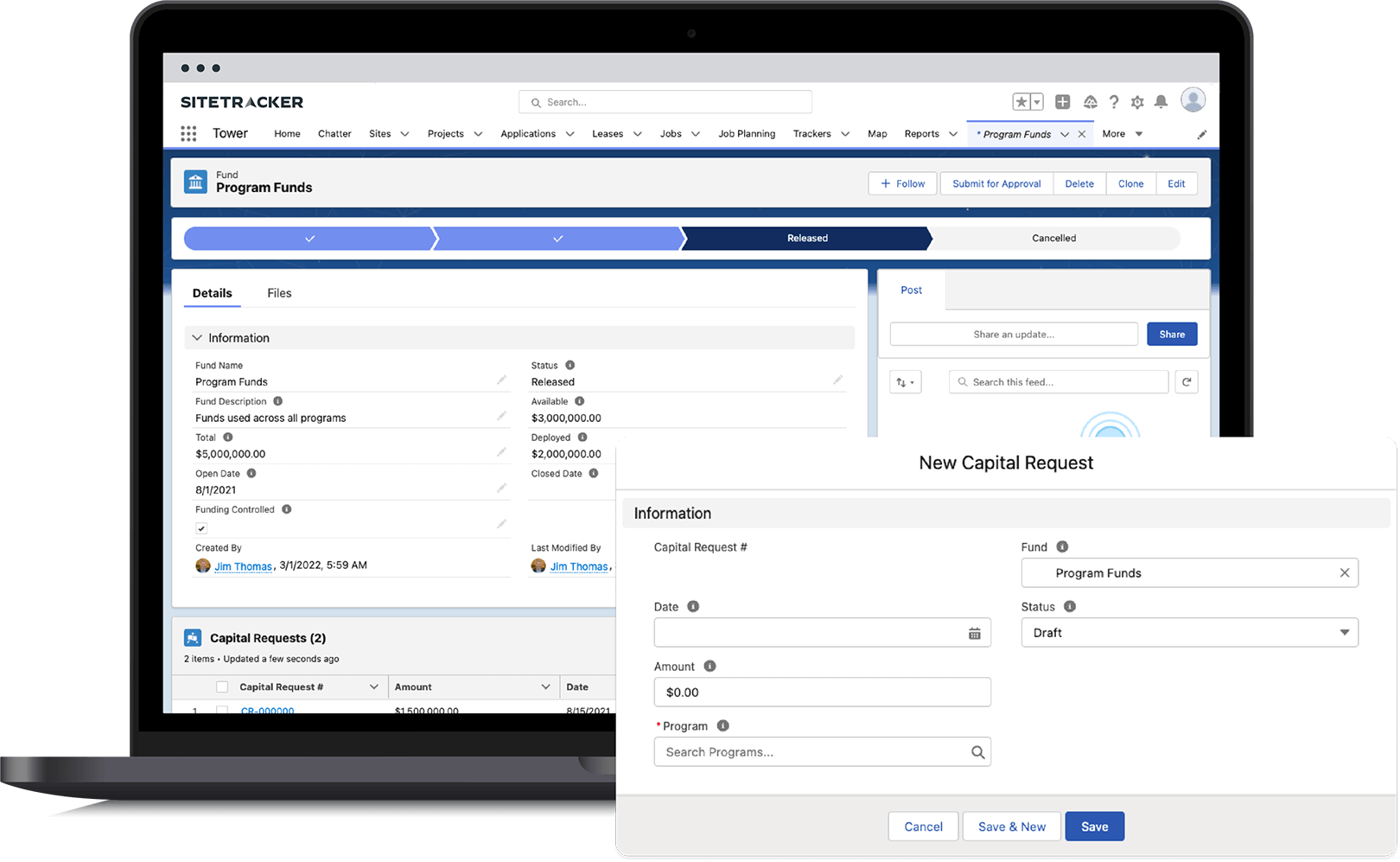The width and height of the screenshot is (1400, 862).
Task: Select the Released stage on the path
Action: click(806, 238)
